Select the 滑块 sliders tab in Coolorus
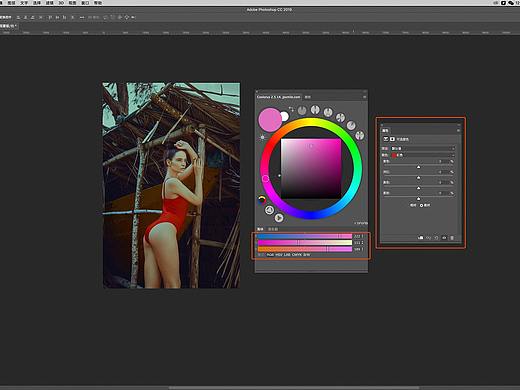 [x=260, y=229]
